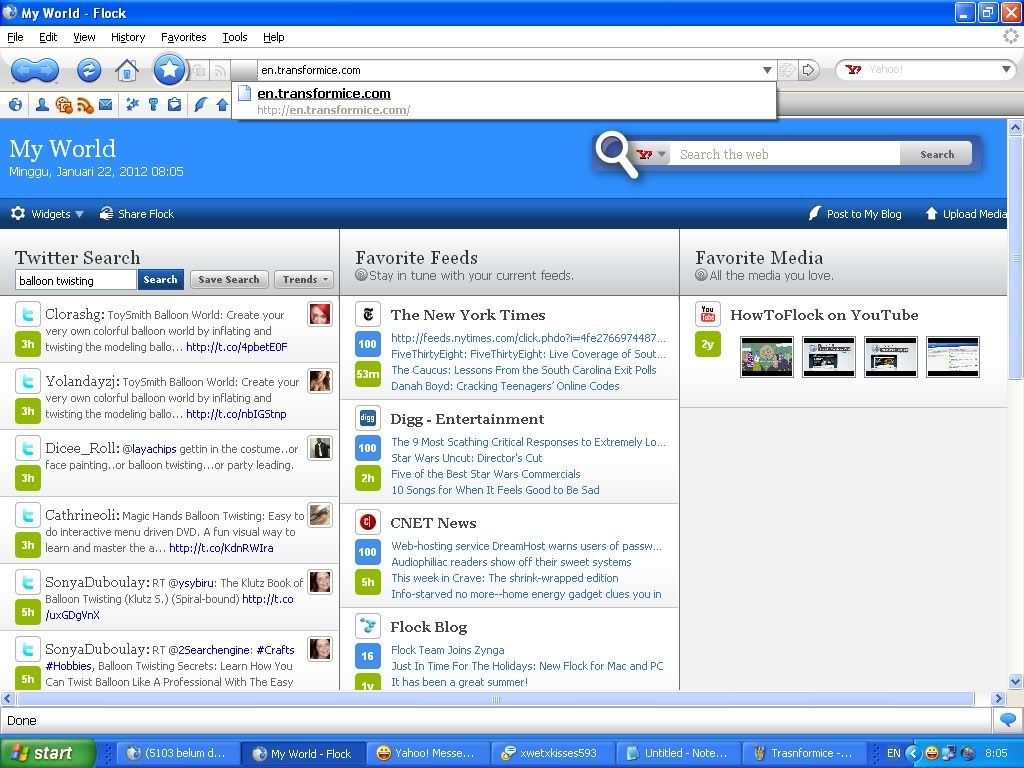This screenshot has height=768, width=1024.
Task: Open the Favorites menu
Action: 184,37
